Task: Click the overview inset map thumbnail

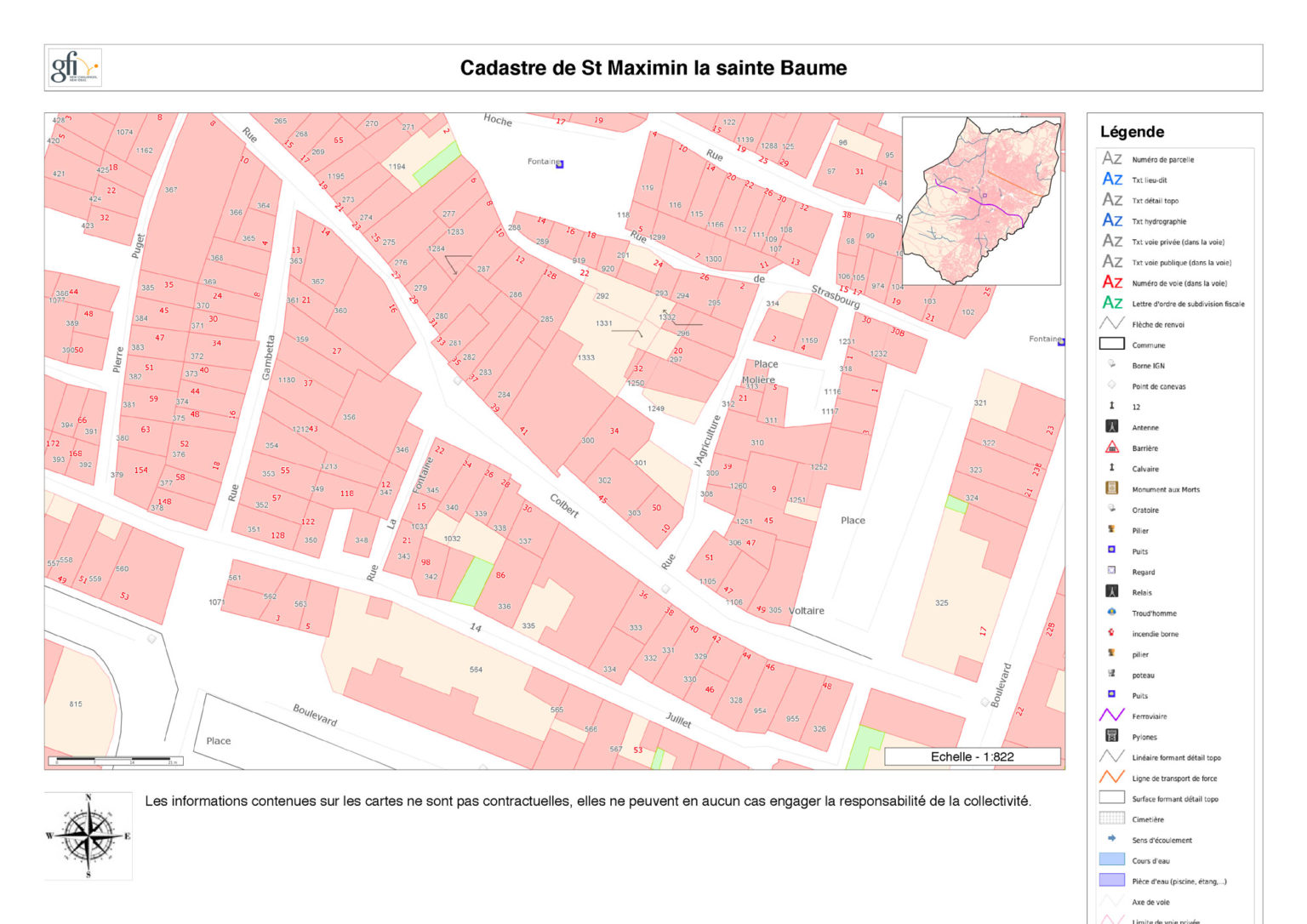Action: tap(981, 201)
